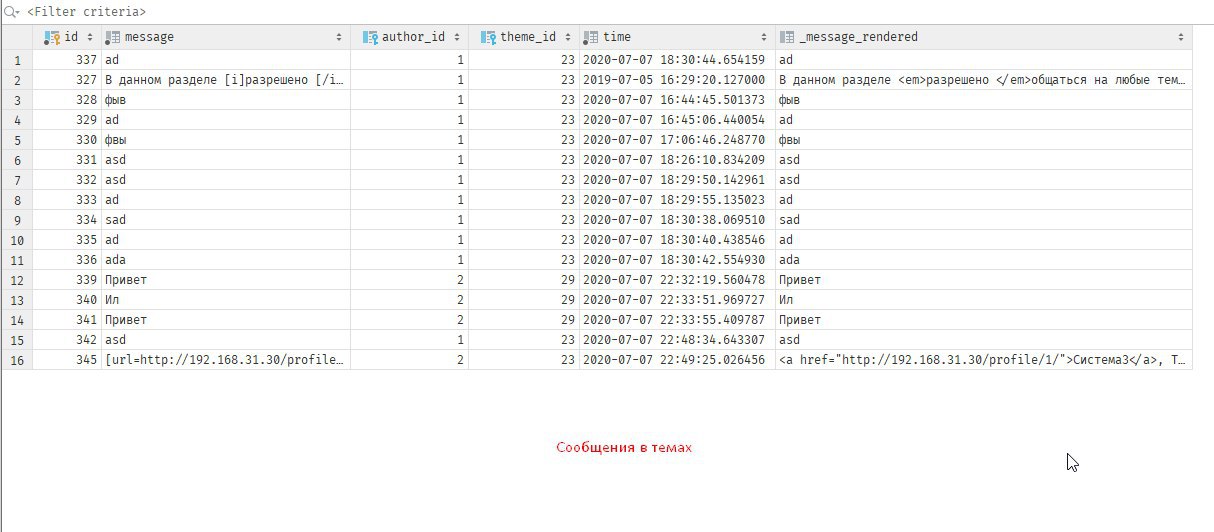The height and width of the screenshot is (532, 1214).
Task: Click time cell 2020-07-07 18:26:10.834209
Action: (677, 160)
